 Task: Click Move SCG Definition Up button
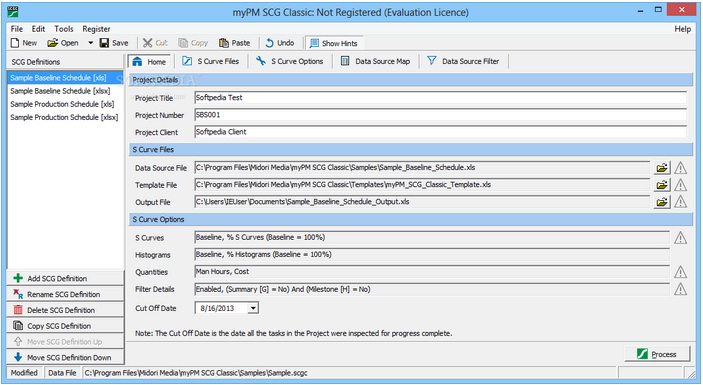65,342
